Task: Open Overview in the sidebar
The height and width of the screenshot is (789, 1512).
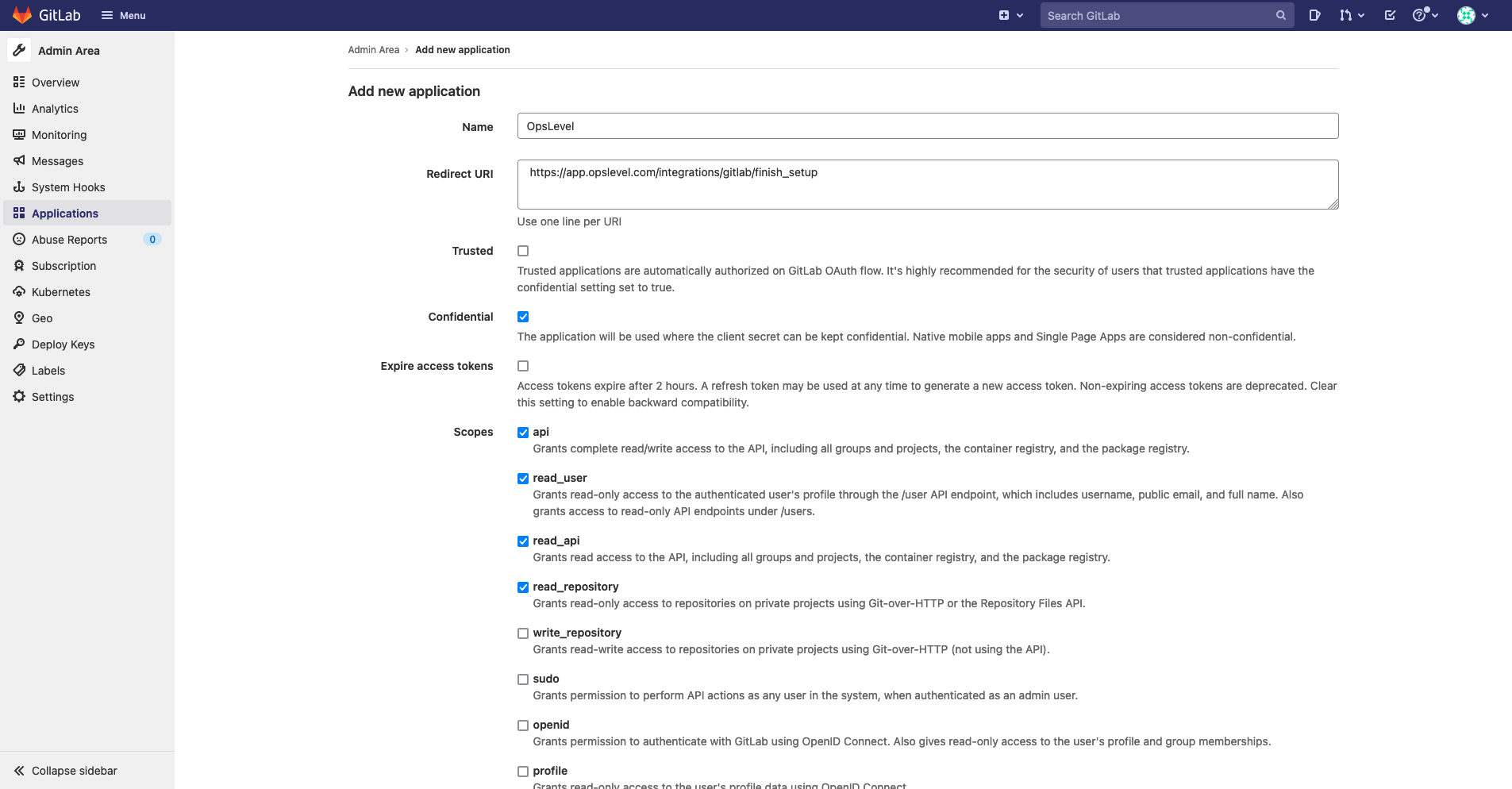Action: coord(87,82)
